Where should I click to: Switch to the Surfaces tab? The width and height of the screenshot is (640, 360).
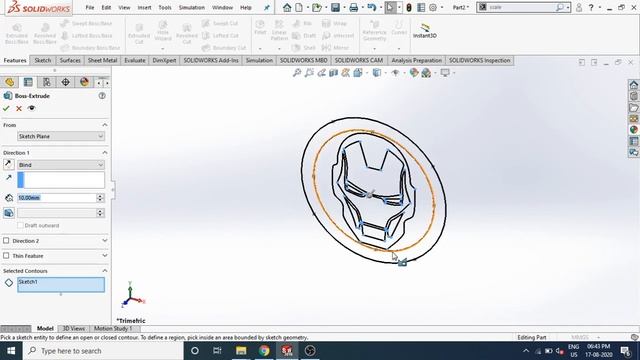coord(70,60)
